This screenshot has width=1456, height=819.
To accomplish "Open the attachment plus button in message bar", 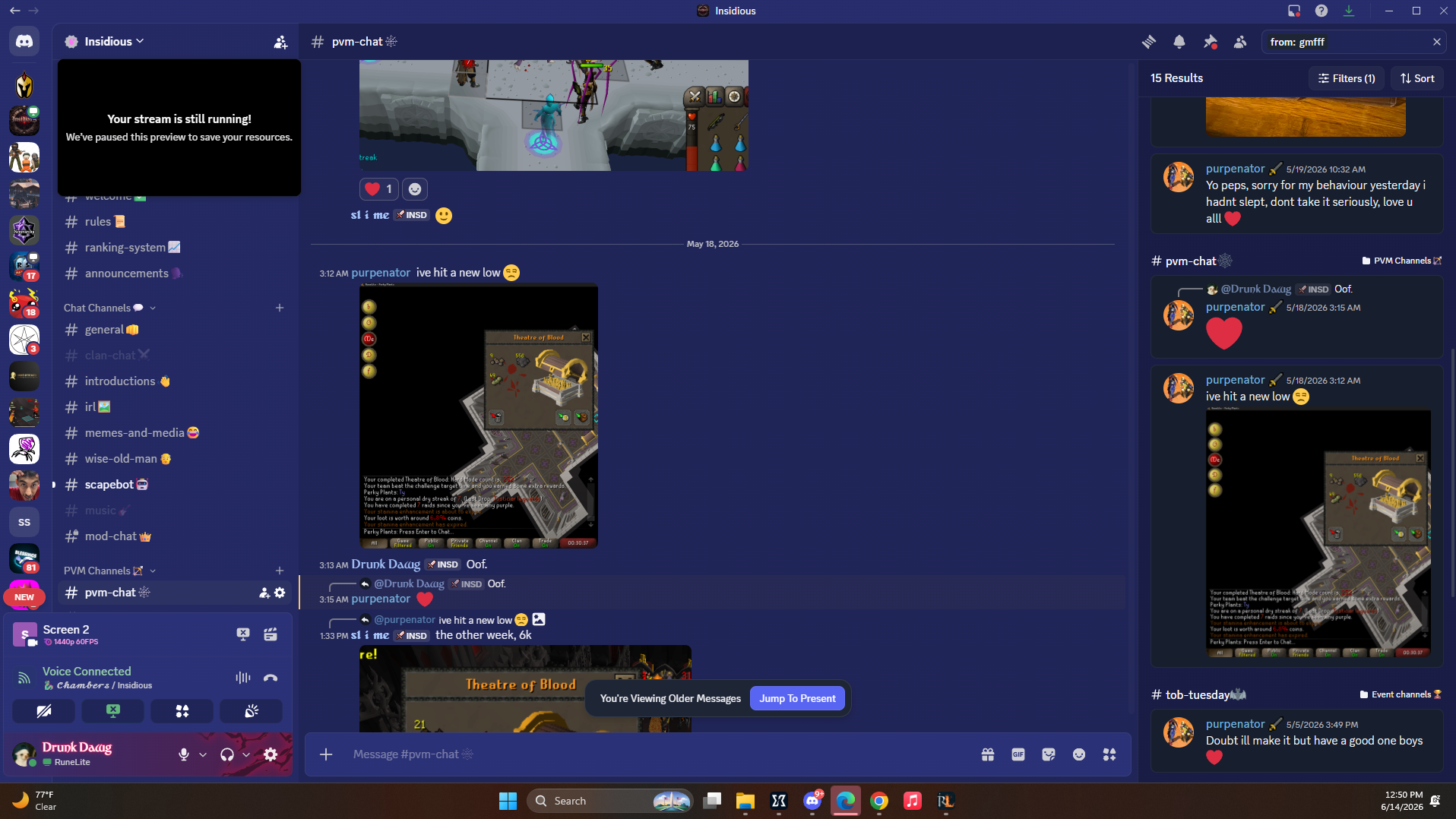I will click(x=326, y=754).
